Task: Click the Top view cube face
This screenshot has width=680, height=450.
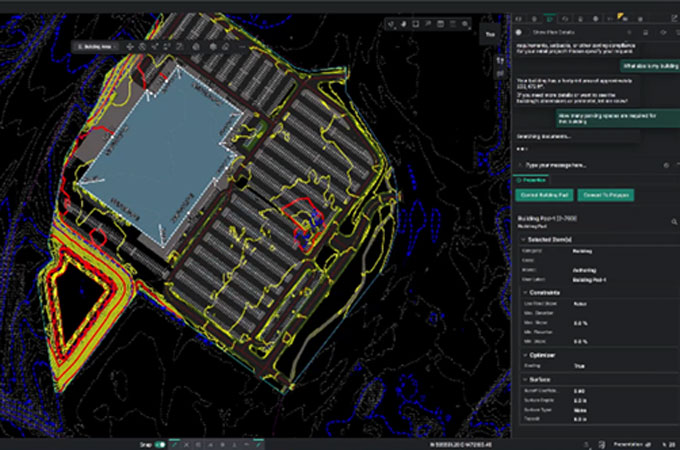Action: 489,34
